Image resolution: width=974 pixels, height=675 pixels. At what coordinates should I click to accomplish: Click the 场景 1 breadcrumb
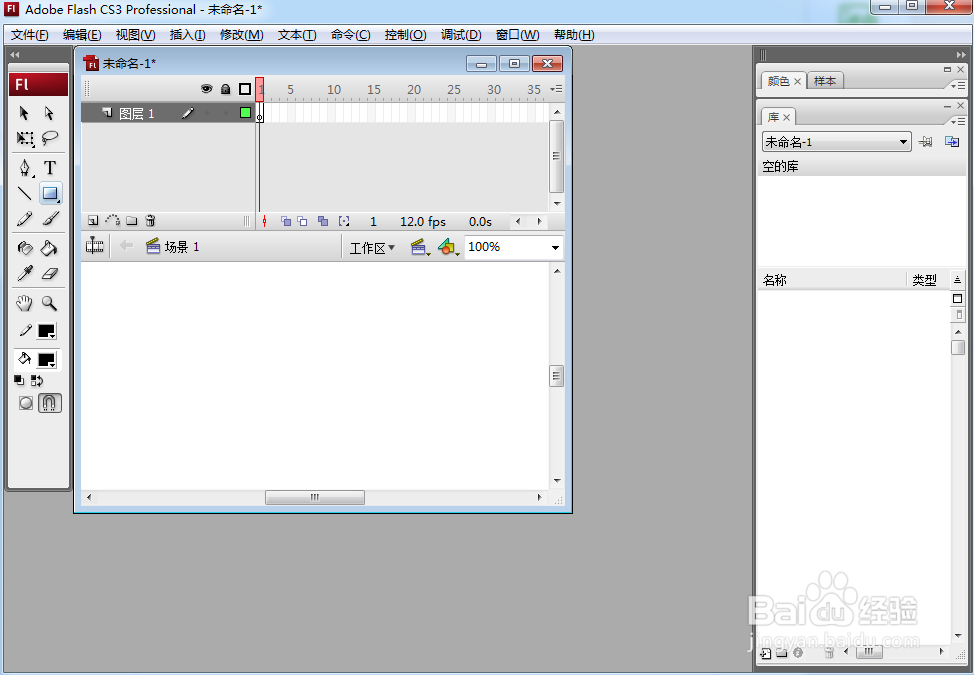pos(173,247)
